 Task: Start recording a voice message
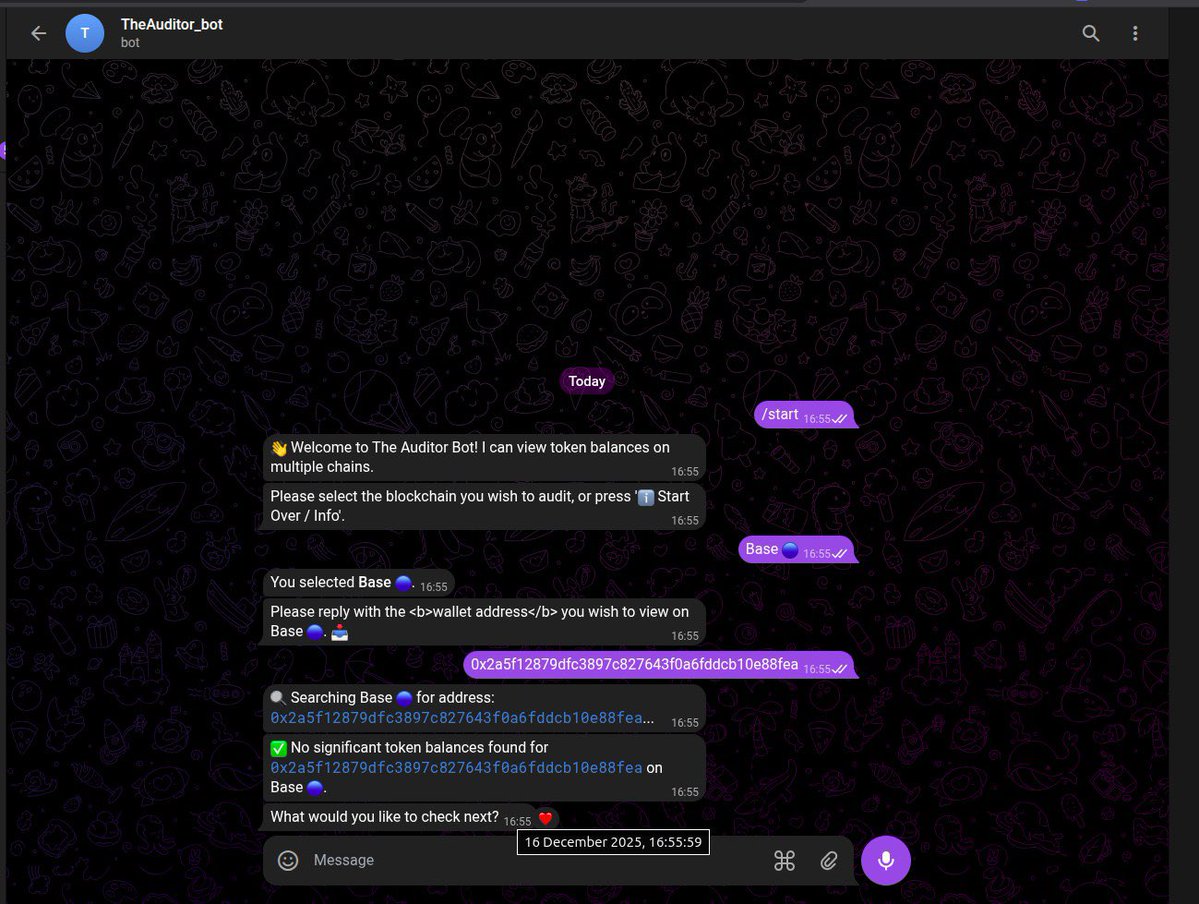point(885,860)
